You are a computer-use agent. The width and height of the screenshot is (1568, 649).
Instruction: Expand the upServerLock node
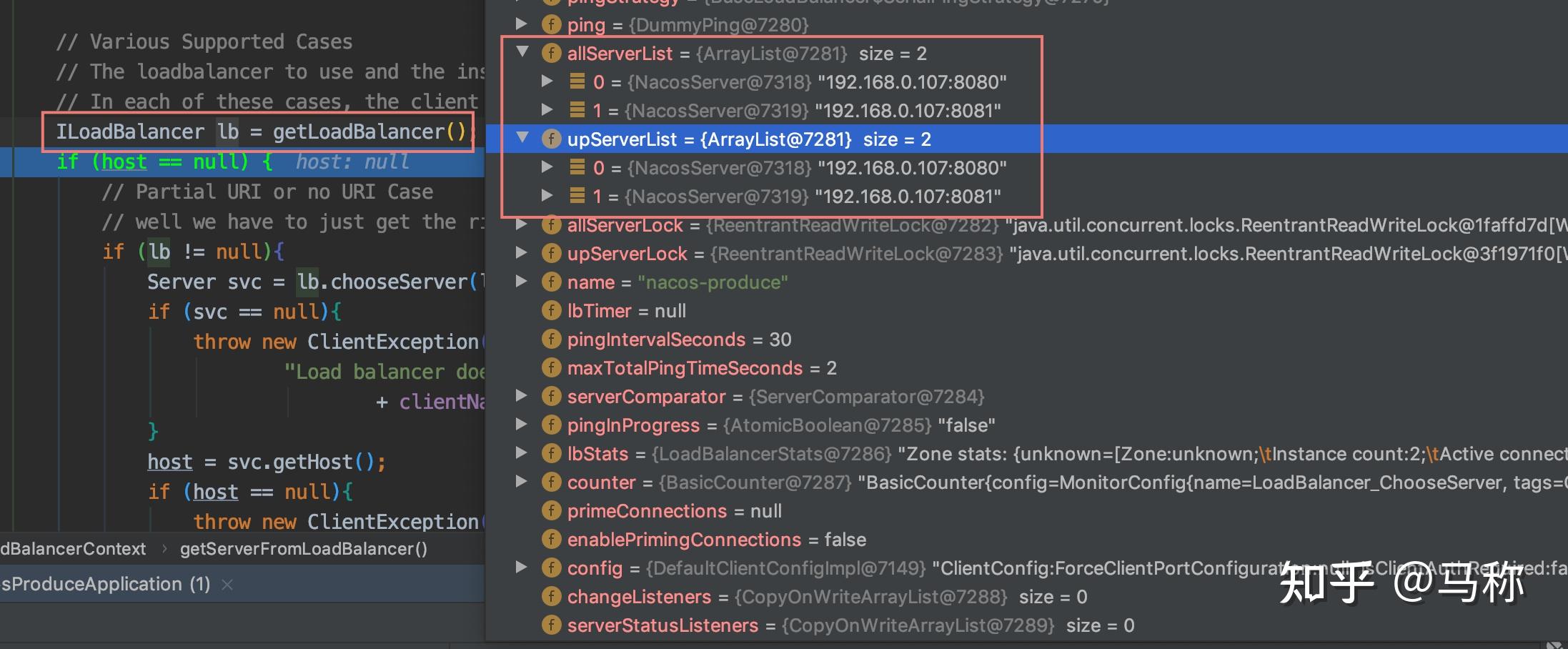coord(522,253)
